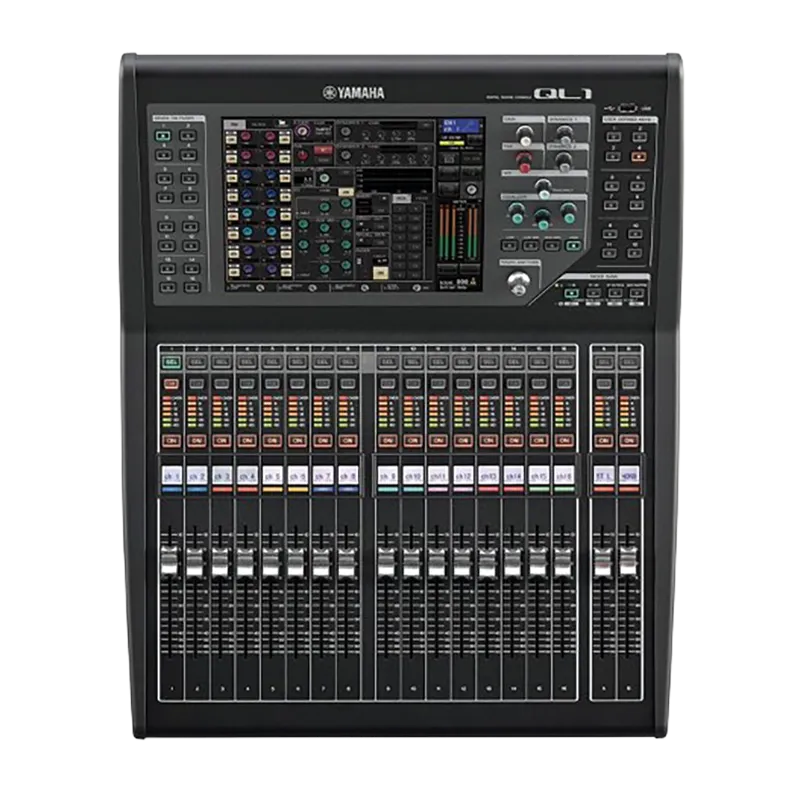Toggle ON key of the MONO strip

[629, 440]
